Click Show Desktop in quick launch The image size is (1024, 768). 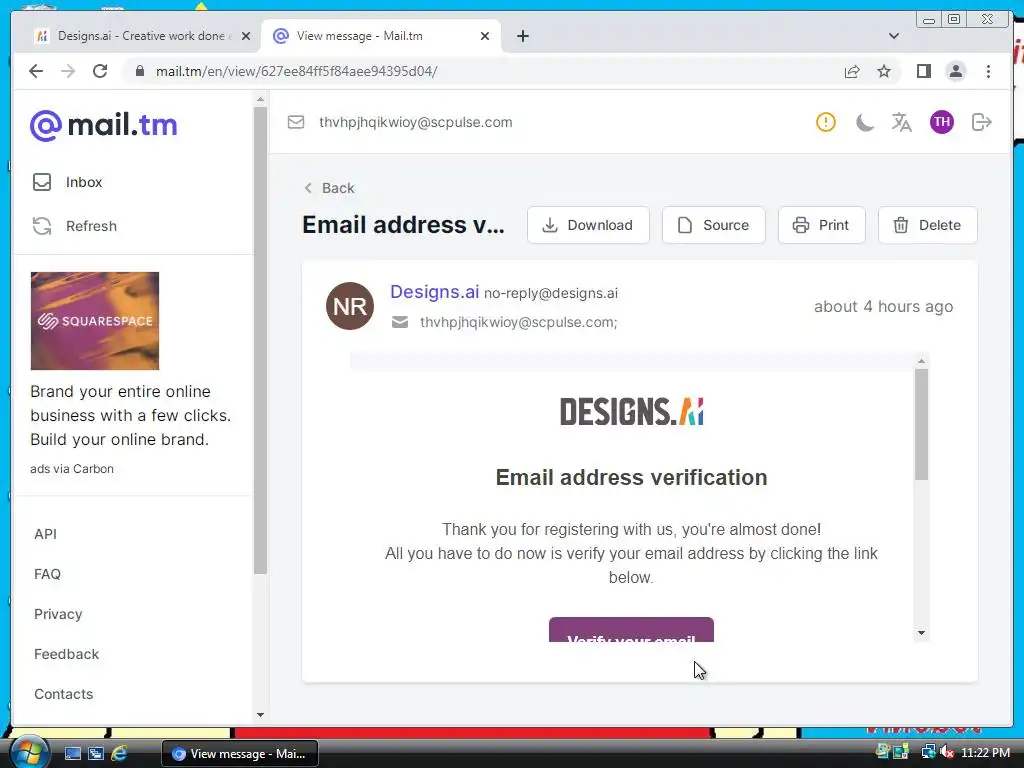coord(72,754)
